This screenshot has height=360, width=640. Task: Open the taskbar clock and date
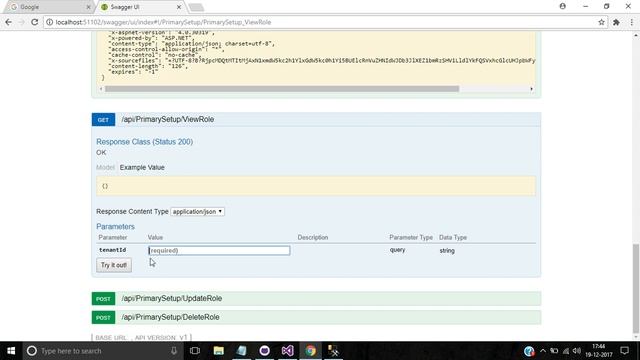coord(599,351)
